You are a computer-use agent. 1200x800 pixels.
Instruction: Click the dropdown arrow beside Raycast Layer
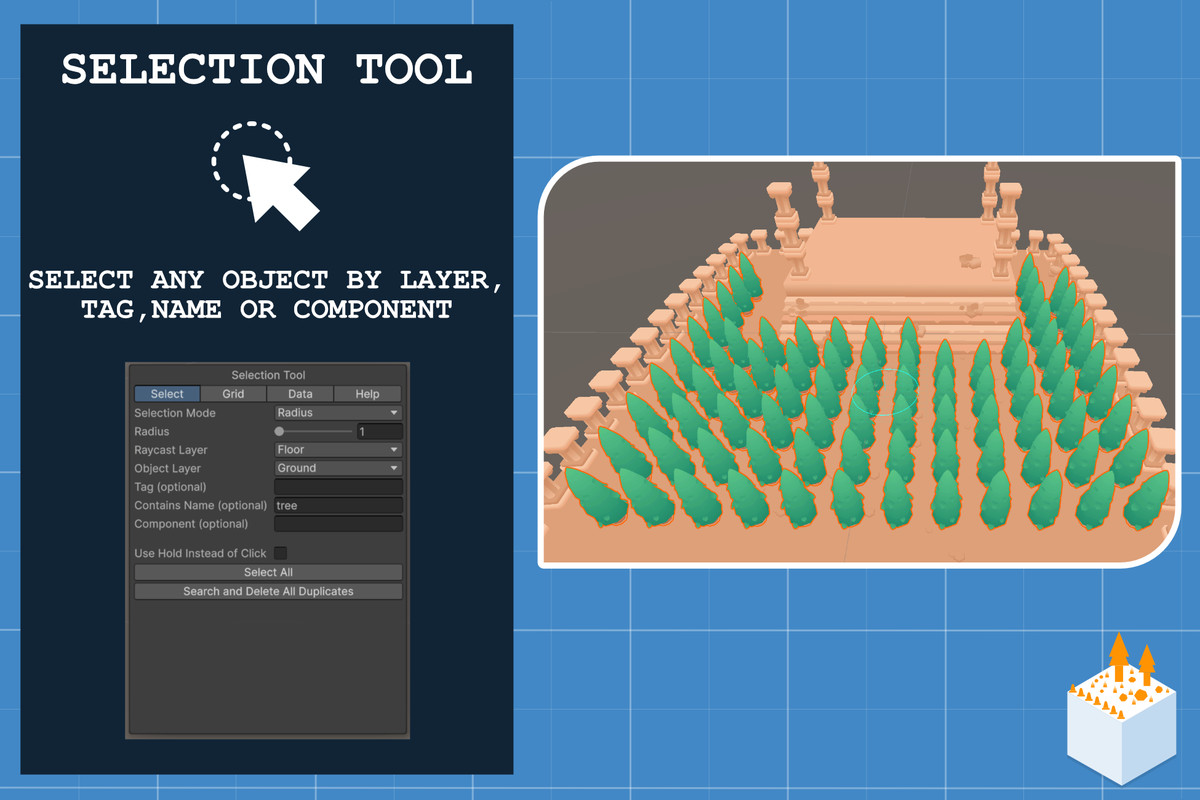pos(396,449)
